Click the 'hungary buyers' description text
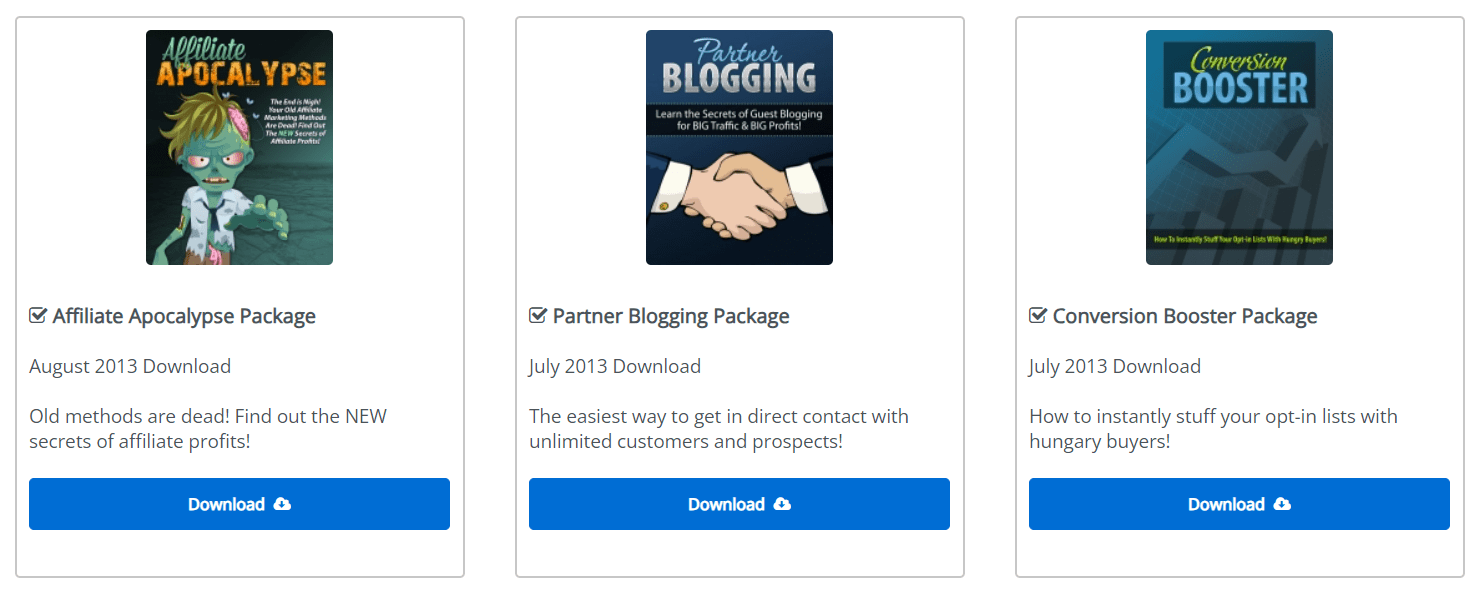The width and height of the screenshot is (1479, 595). 1100,441
